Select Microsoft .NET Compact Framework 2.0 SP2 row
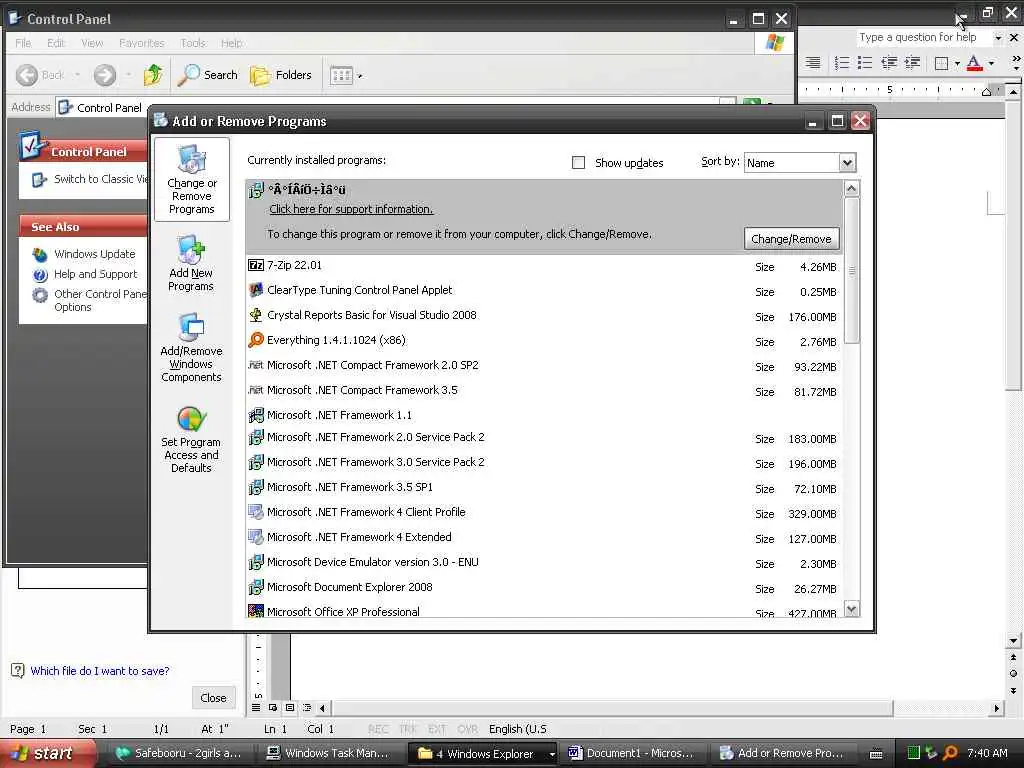 pos(544,366)
